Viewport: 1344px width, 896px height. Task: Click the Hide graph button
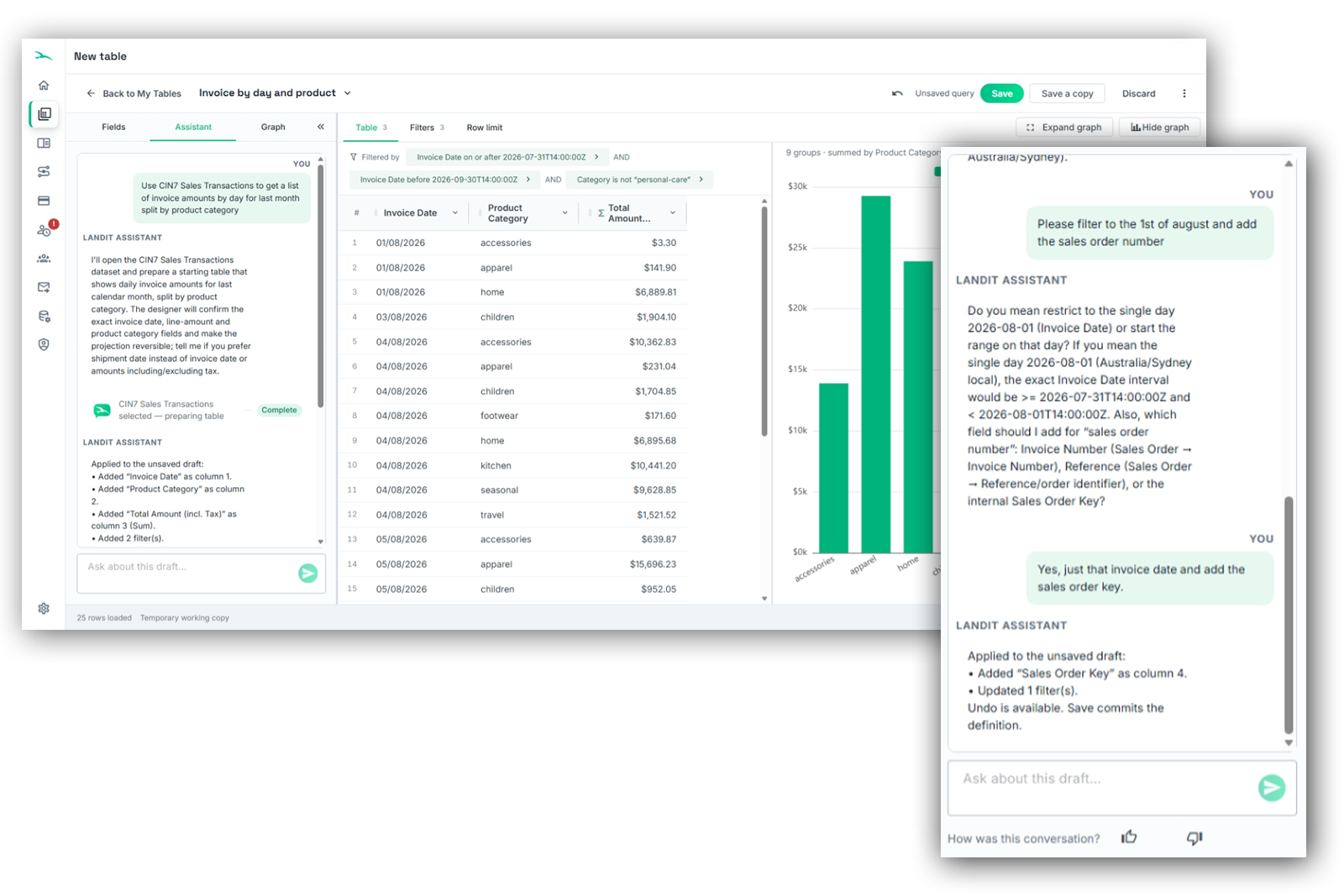click(1159, 127)
